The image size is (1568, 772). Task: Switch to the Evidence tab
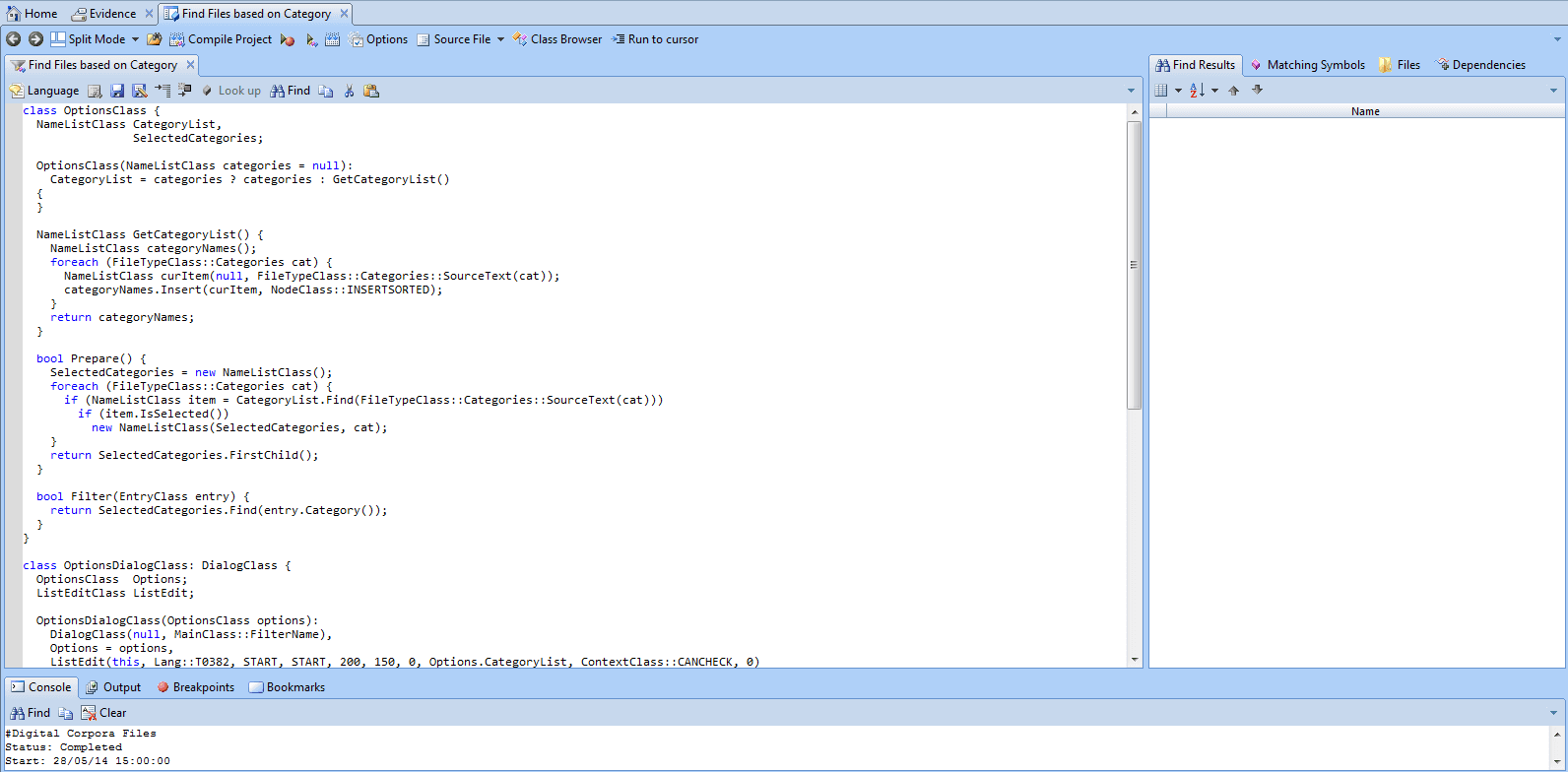103,14
